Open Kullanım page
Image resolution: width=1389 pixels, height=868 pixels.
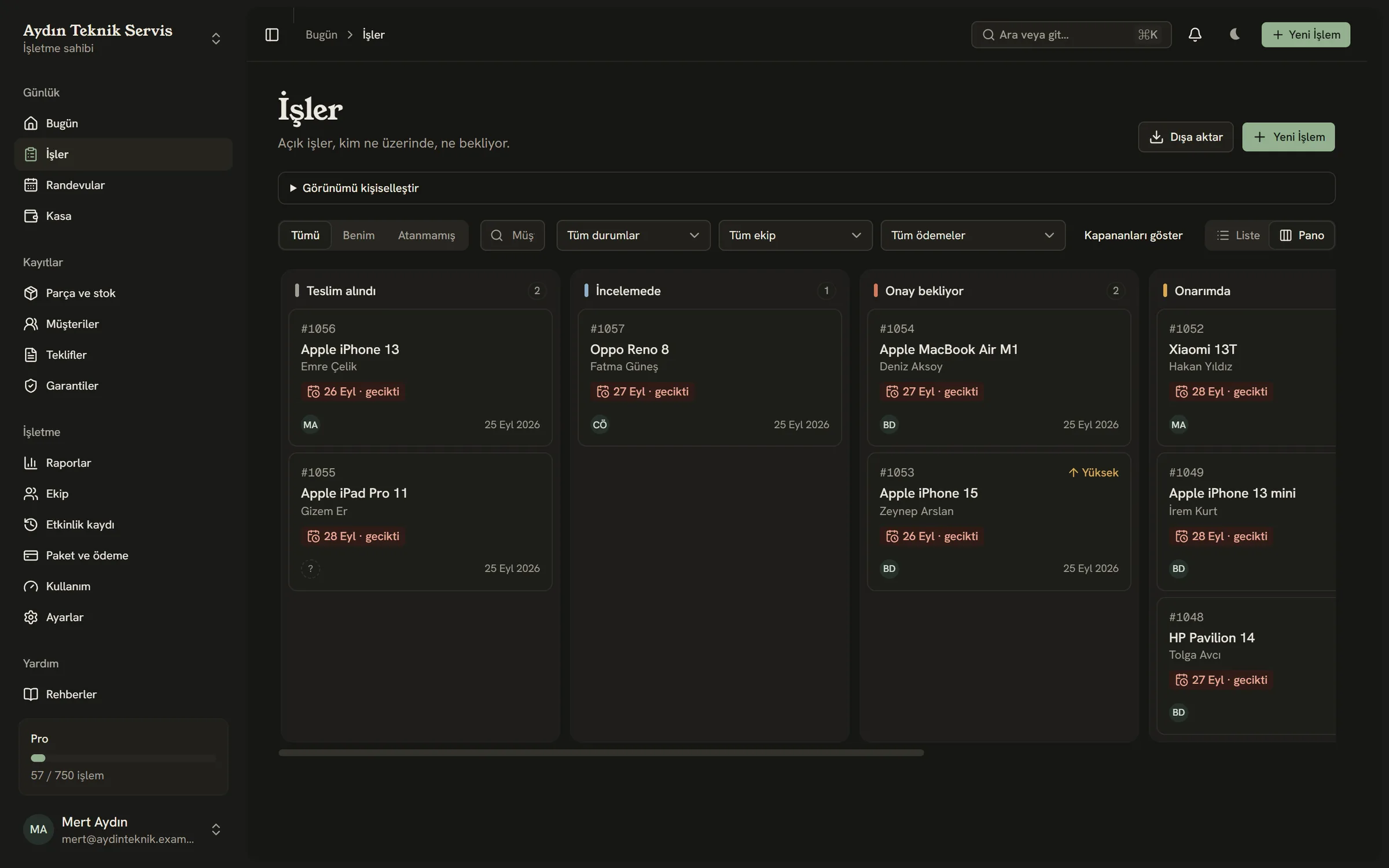point(123,586)
